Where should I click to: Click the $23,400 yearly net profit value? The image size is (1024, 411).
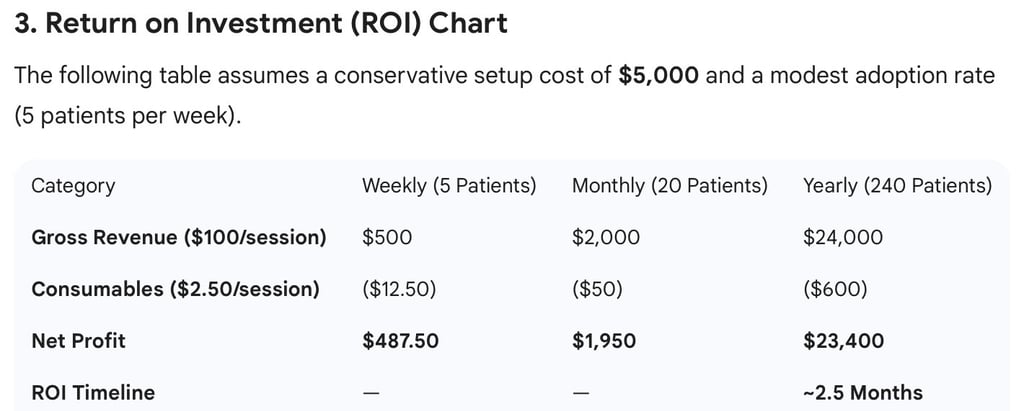pyautogui.click(x=843, y=341)
